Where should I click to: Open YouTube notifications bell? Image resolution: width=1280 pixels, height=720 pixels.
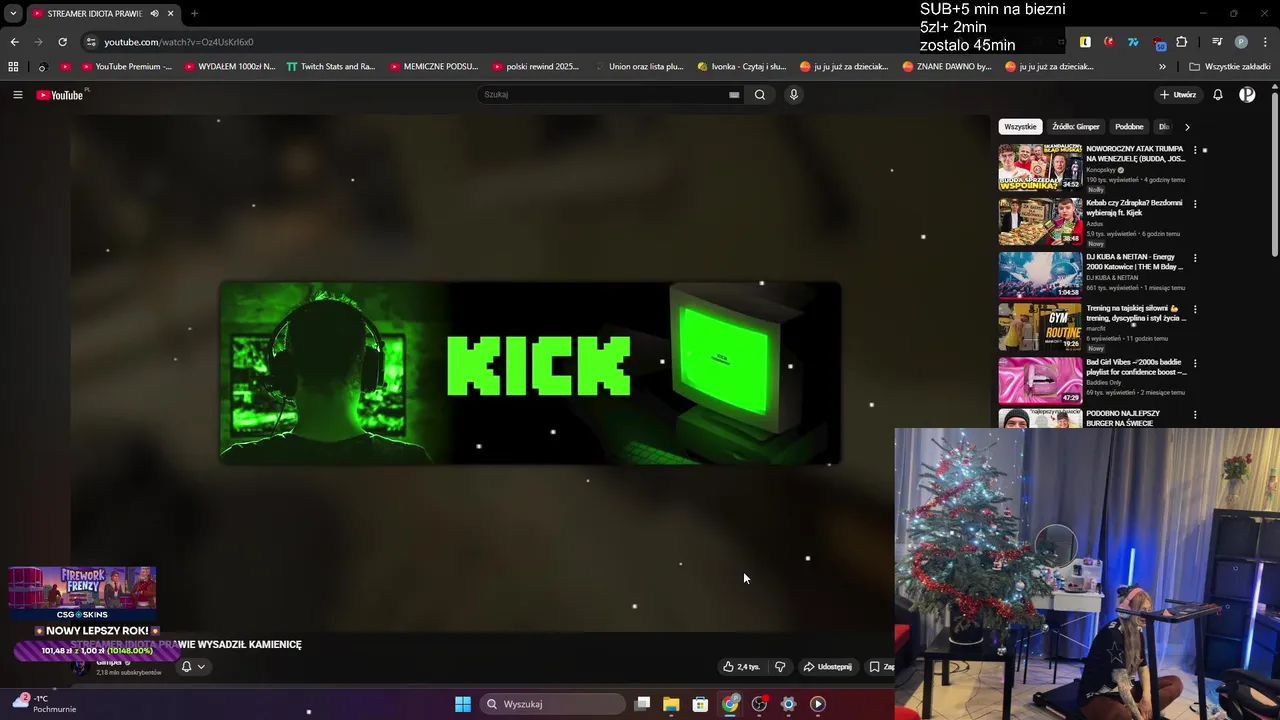tap(1218, 95)
